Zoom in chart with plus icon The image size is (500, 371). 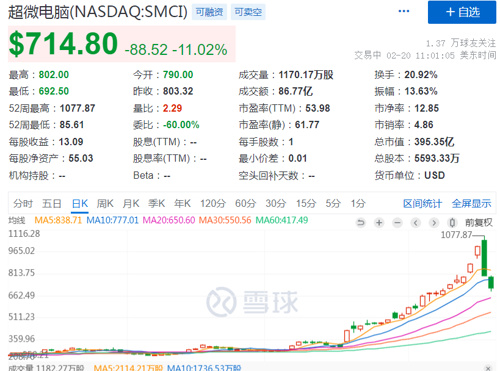[x=379, y=222]
